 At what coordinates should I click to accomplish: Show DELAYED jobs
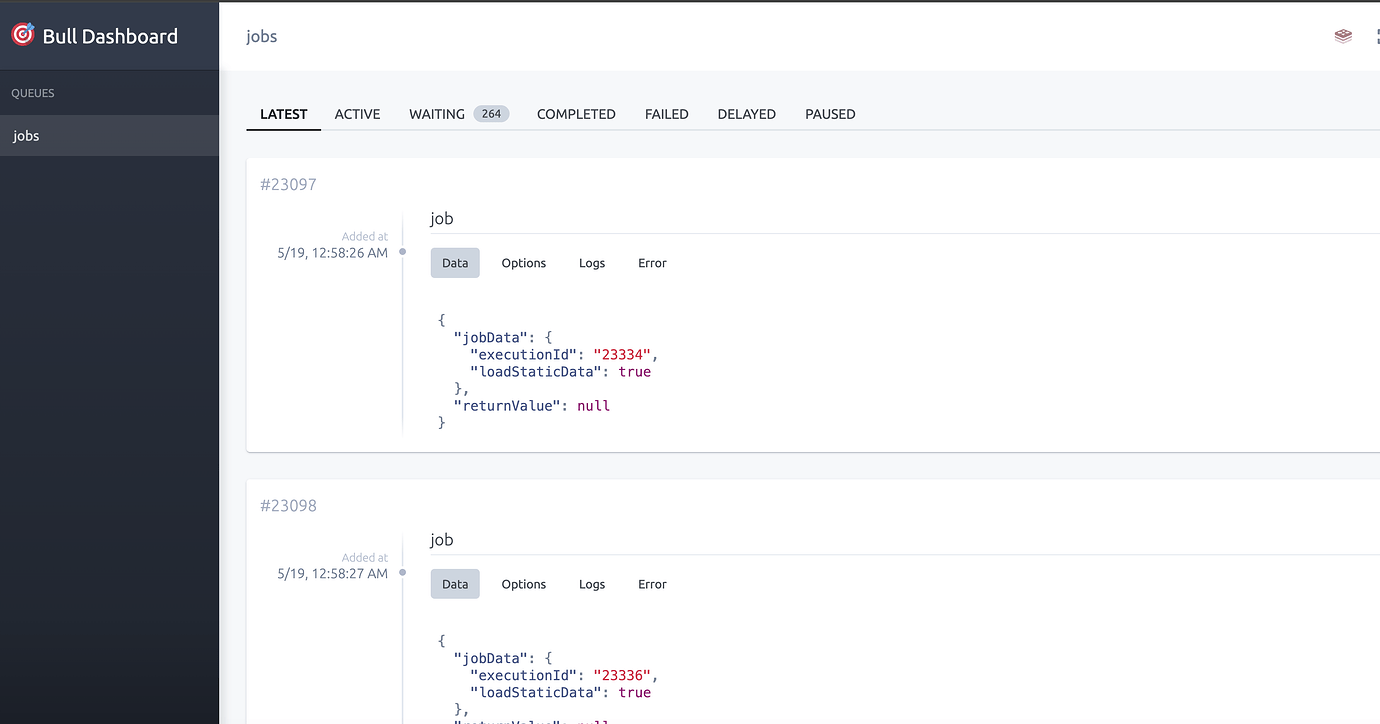746,114
